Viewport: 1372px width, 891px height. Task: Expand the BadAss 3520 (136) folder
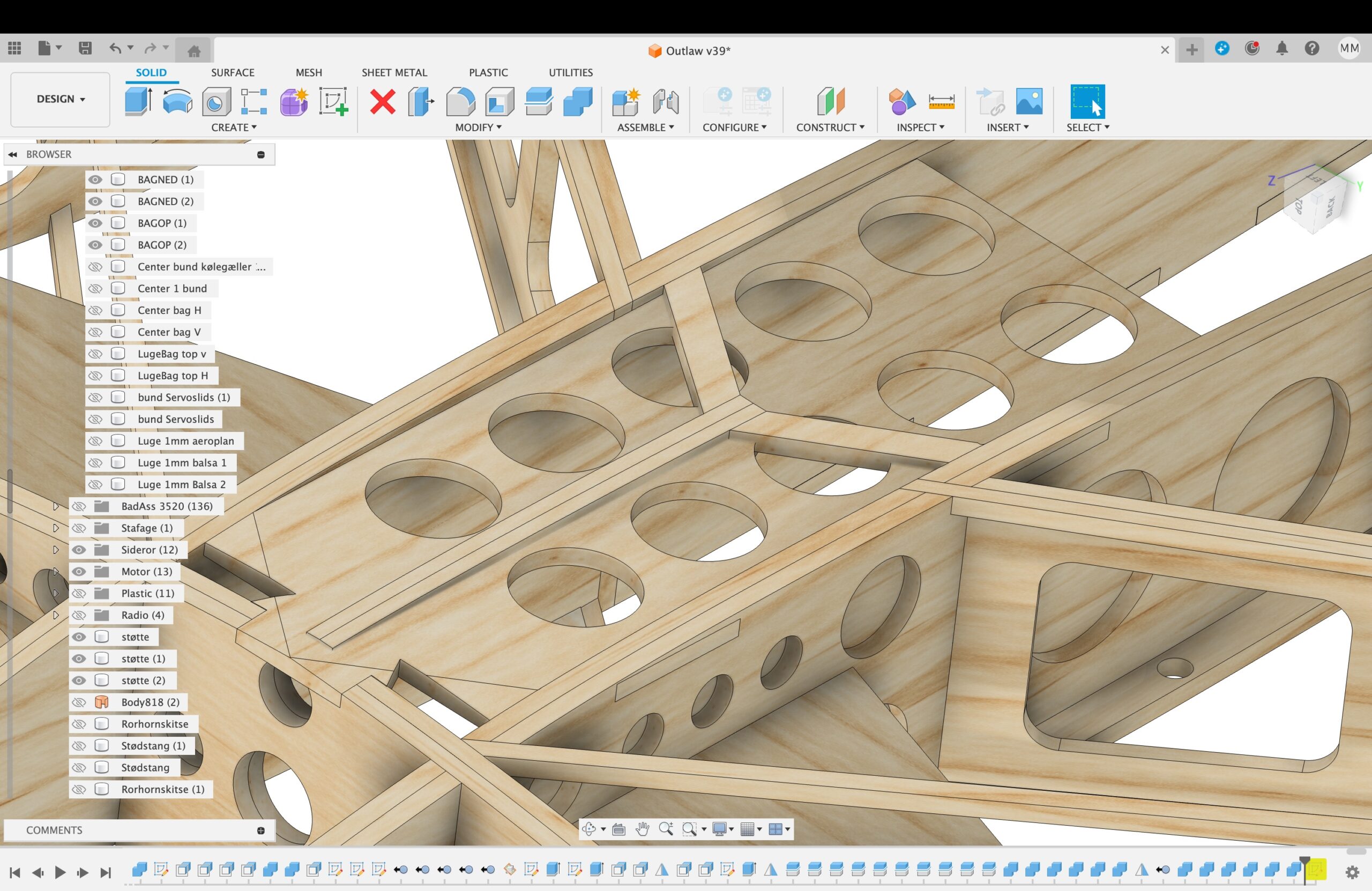pyautogui.click(x=56, y=507)
